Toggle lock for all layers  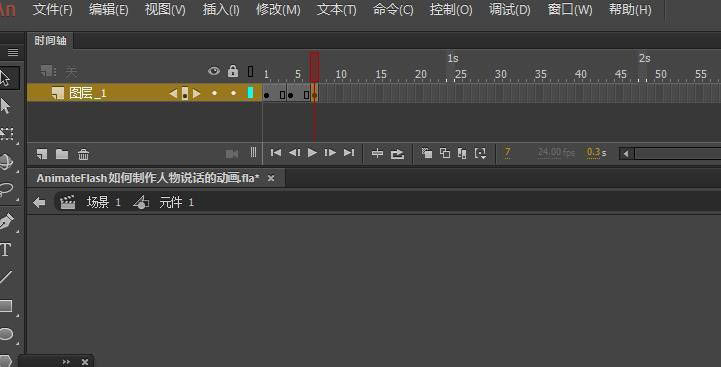point(233,71)
